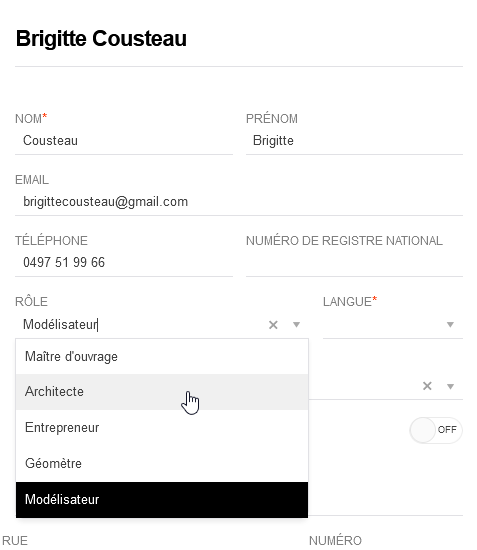Select Maître d'ouvrage from the role list

(162, 357)
